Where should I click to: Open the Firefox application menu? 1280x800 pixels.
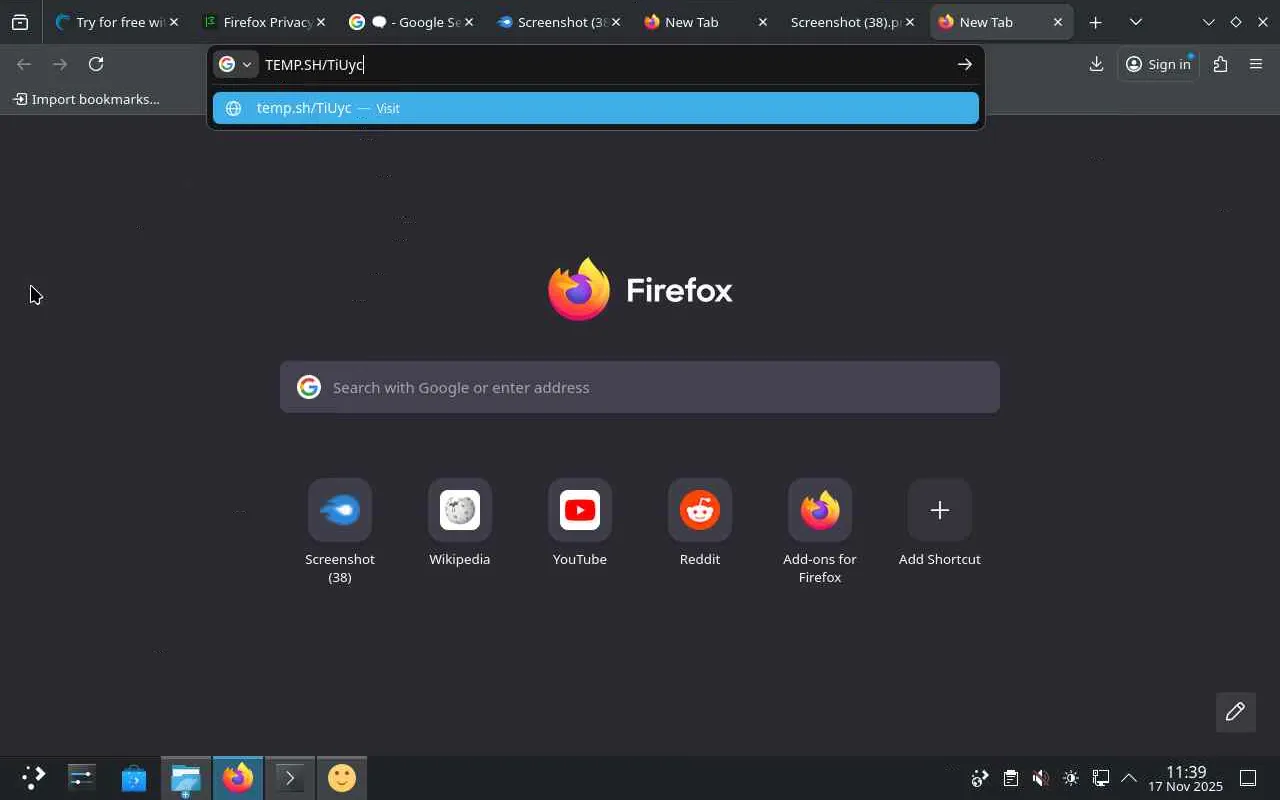coord(1256,64)
